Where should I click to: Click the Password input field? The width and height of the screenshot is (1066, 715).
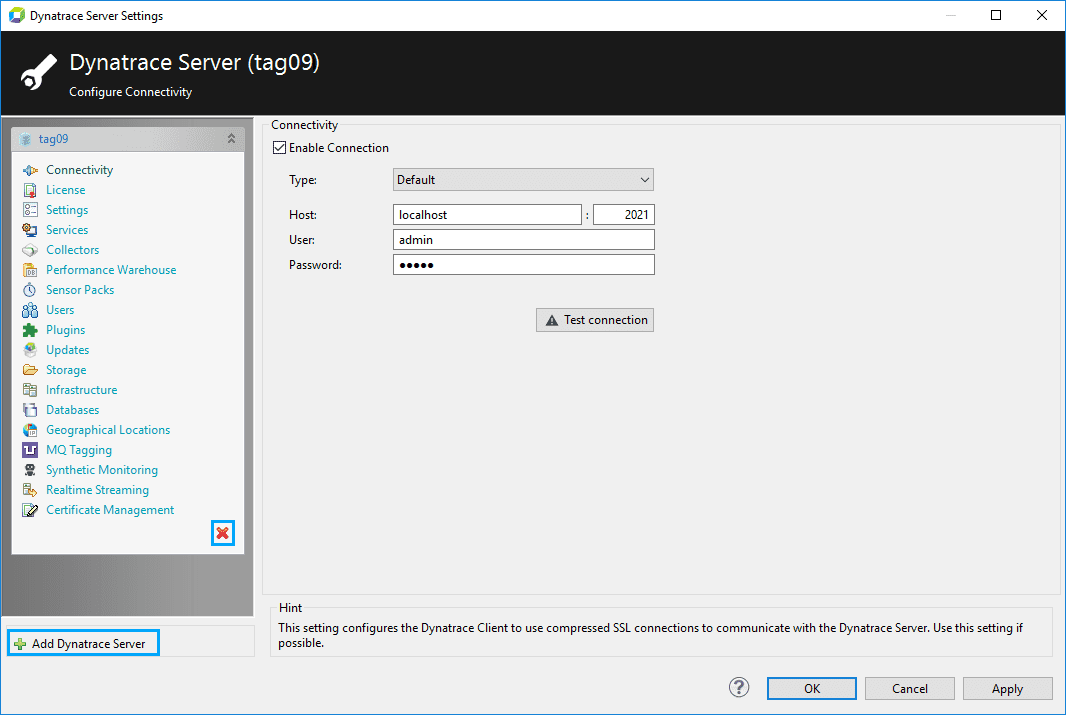(523, 265)
